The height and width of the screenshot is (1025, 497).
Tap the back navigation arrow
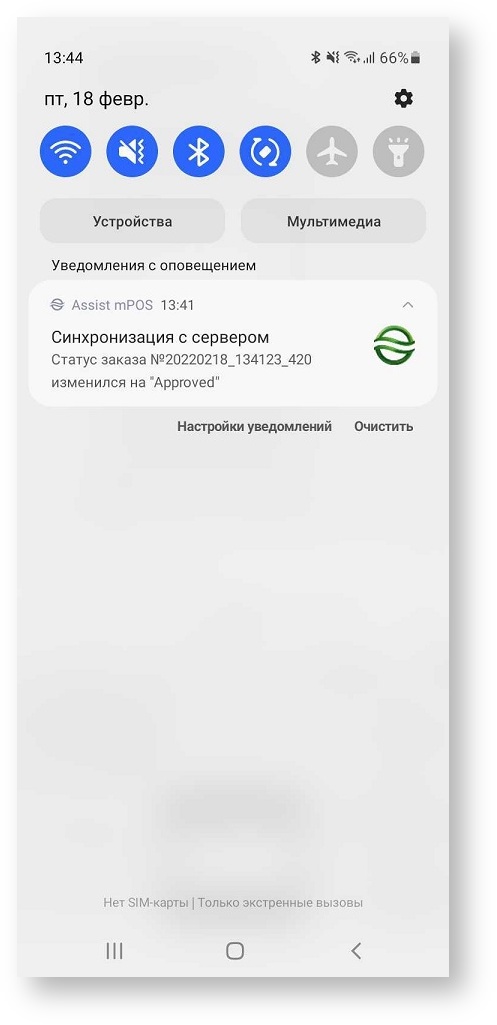pos(356,951)
